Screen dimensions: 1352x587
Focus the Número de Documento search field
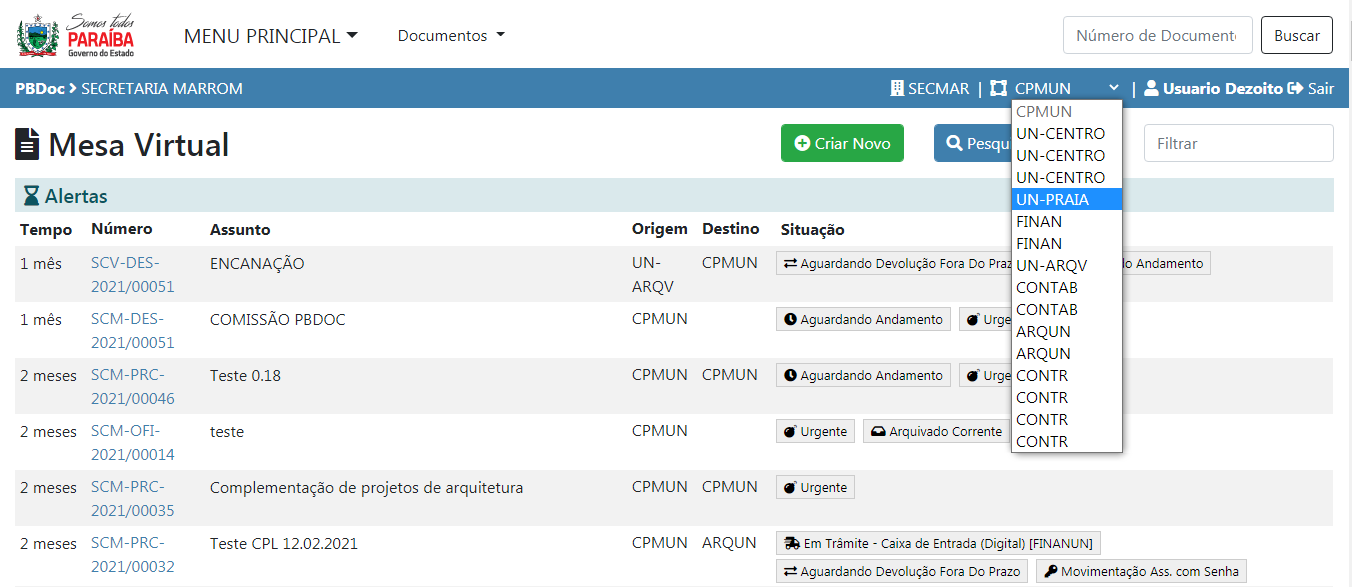pos(1157,36)
